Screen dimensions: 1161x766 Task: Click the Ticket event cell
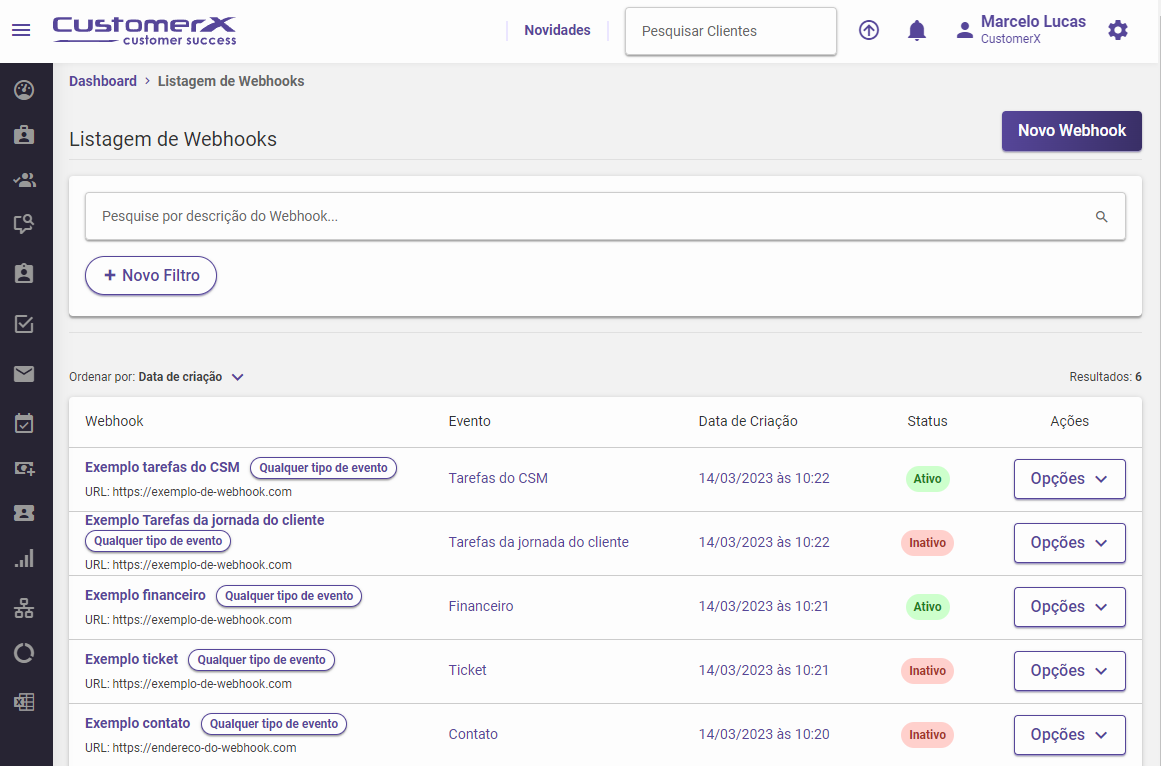467,670
